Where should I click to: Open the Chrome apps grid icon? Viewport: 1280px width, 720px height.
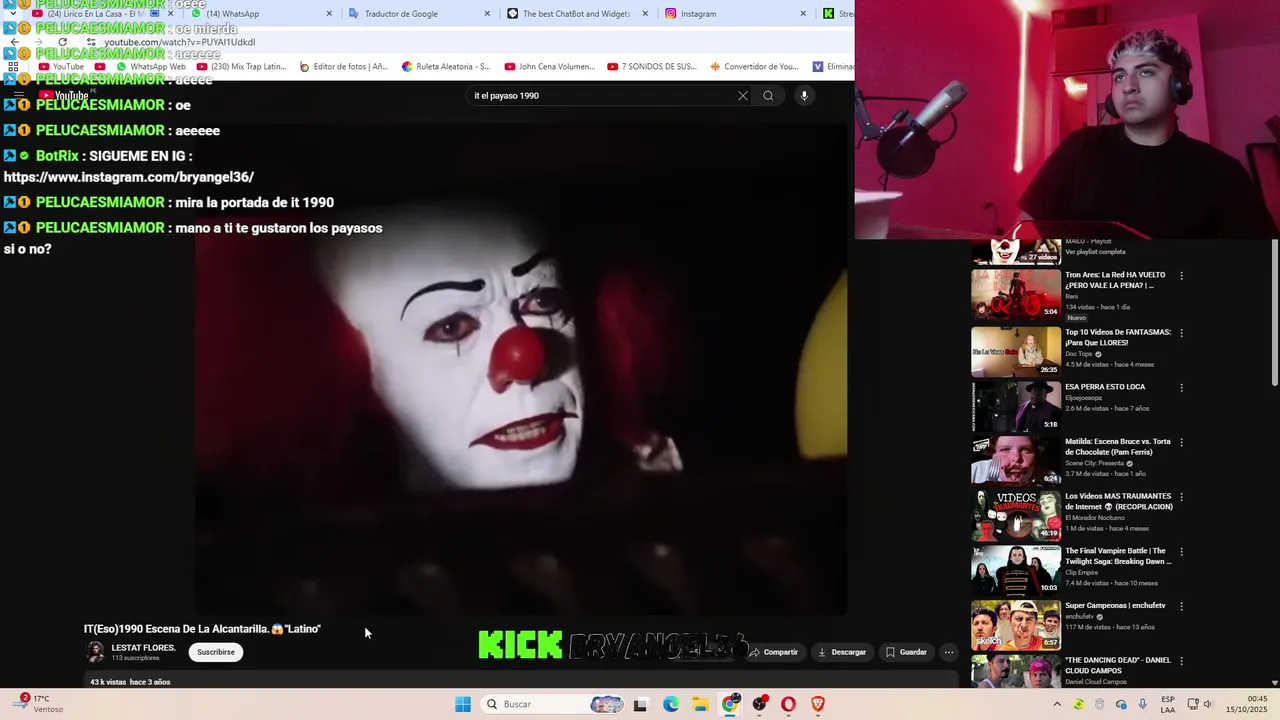tap(12, 67)
